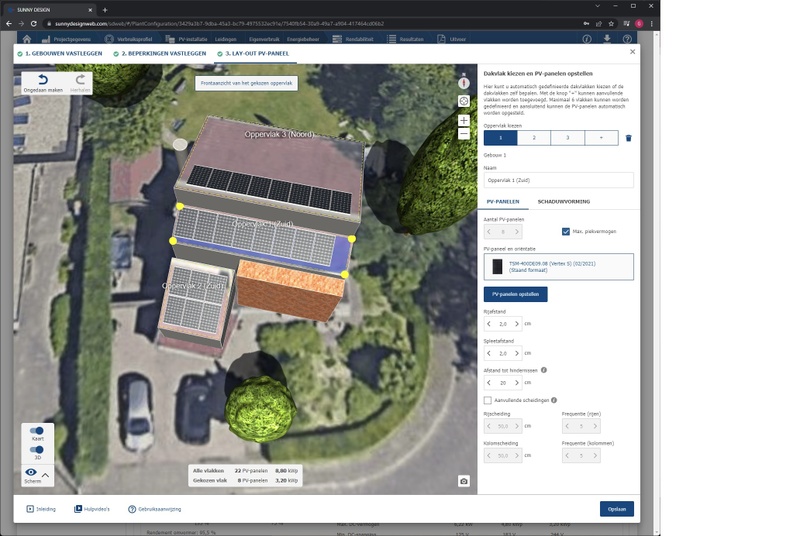Viewport: 800px width, 536px height.
Task: Open a new browser tab
Action: pyautogui.click(x=105, y=10)
